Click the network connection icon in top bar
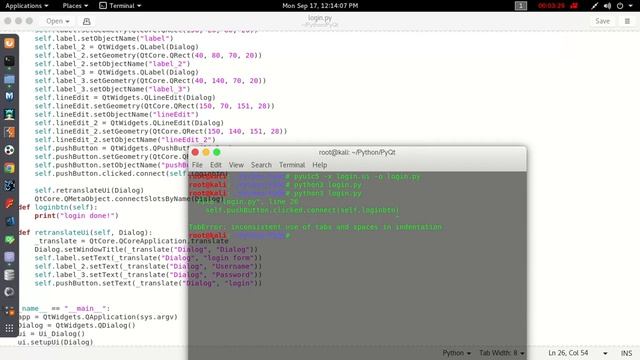The image size is (640, 360). click(x=594, y=6)
